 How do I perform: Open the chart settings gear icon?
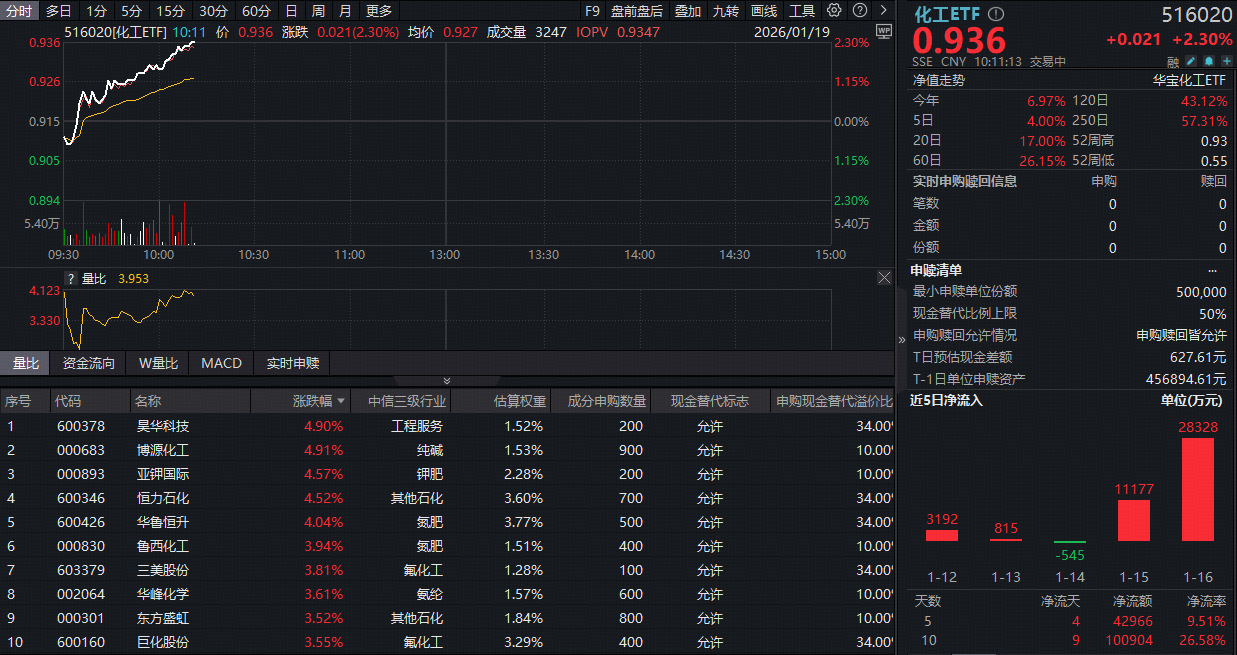(834, 10)
